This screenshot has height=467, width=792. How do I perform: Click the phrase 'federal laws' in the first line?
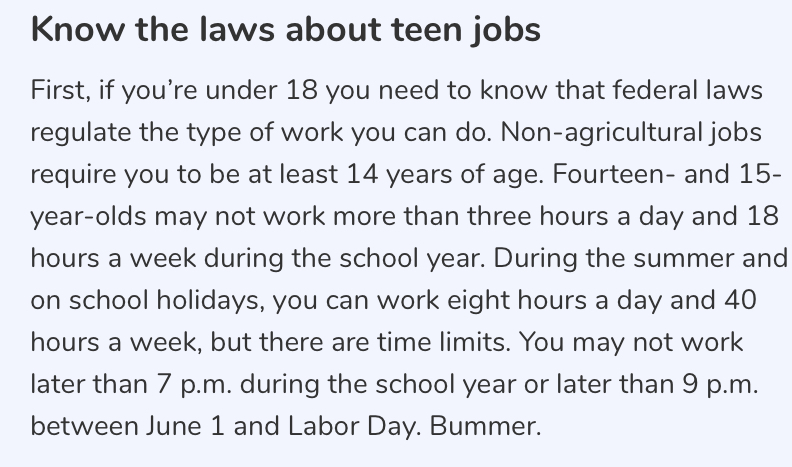click(687, 90)
